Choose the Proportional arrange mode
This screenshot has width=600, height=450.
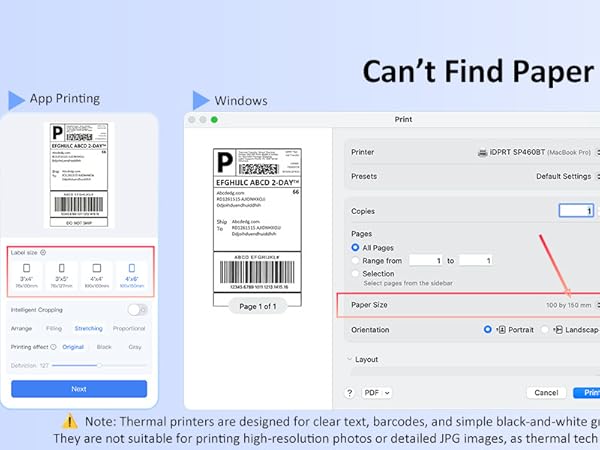pos(129,328)
